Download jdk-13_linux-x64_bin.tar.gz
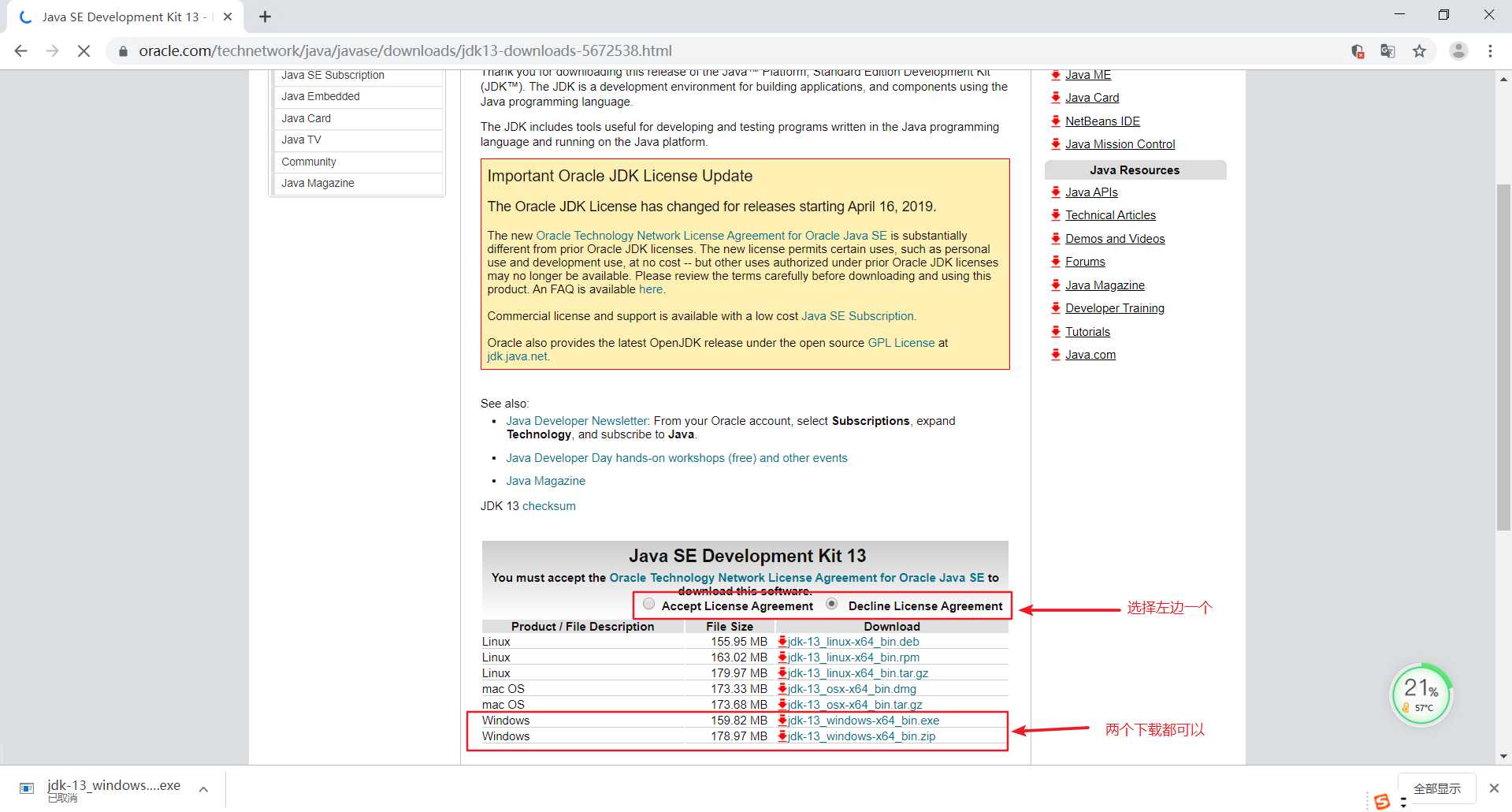This screenshot has width=1512, height=812. 858,673
